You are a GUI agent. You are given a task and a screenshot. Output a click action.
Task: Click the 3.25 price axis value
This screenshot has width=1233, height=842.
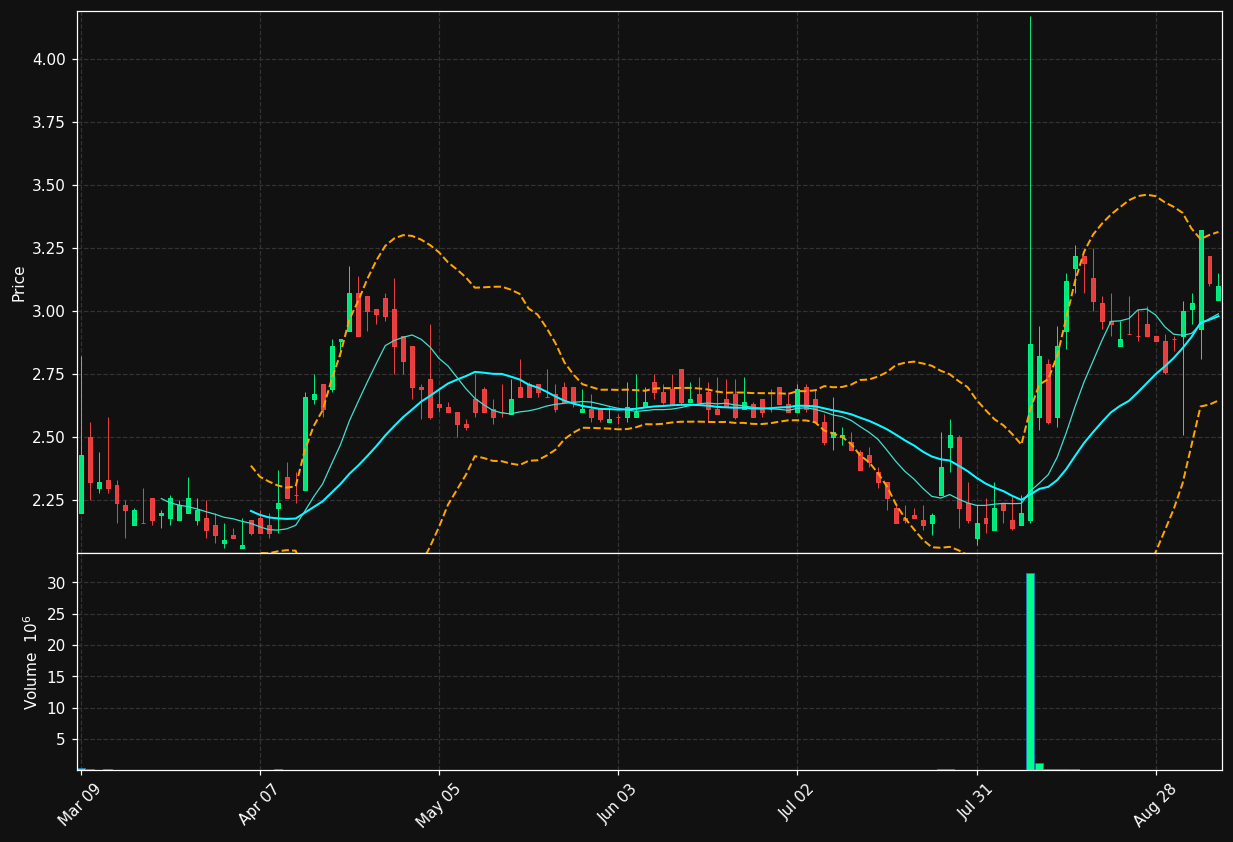point(49,249)
